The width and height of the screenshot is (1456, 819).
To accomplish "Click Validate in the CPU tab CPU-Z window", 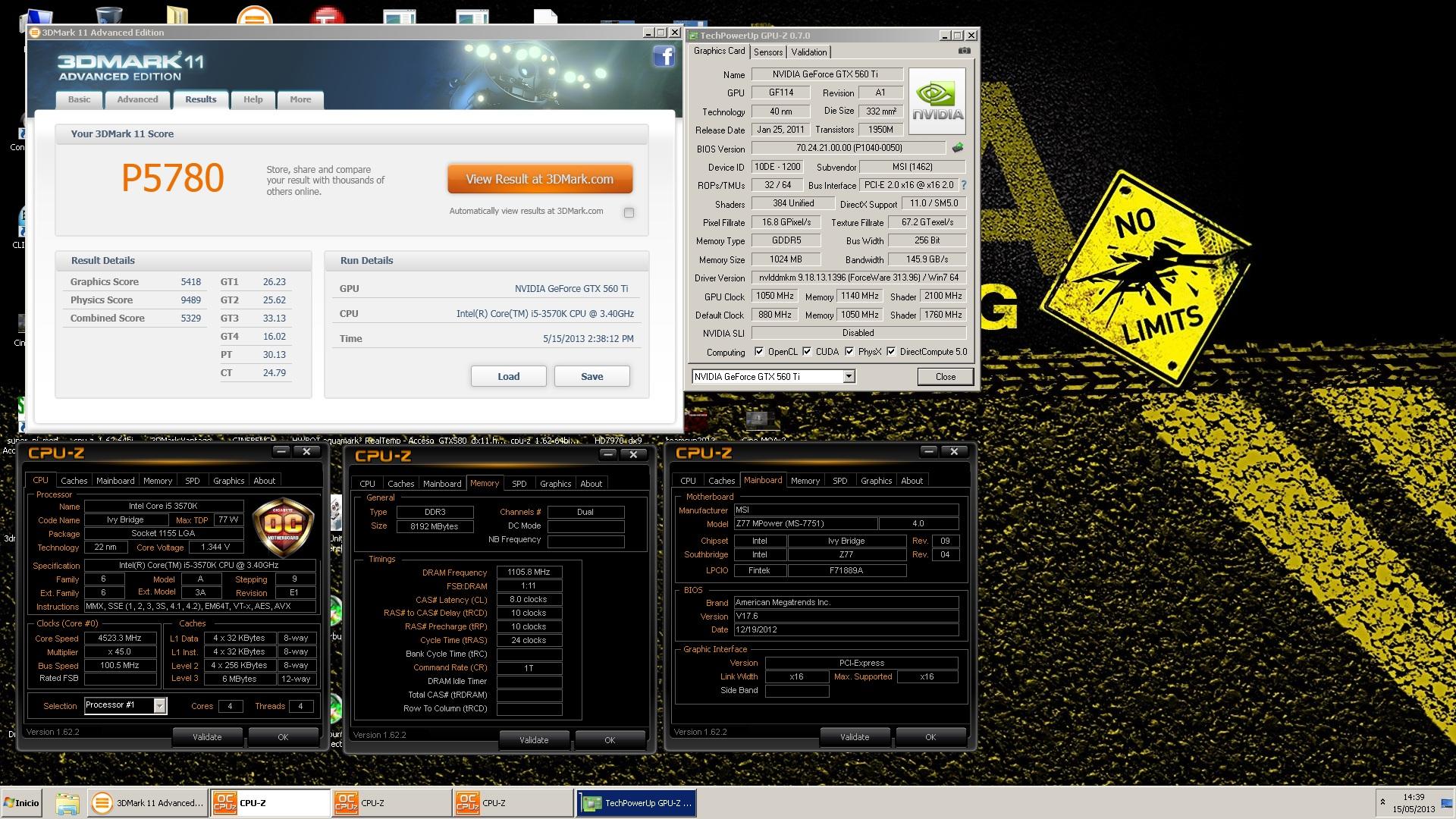I will 207,737.
